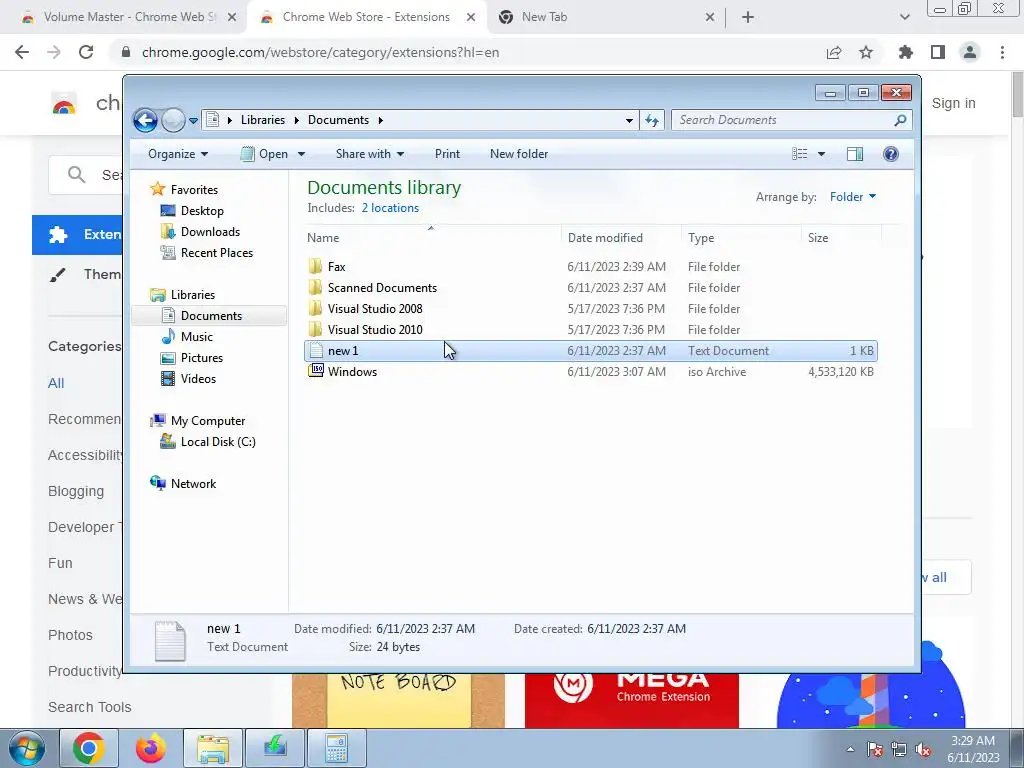
Task: Sort files by Type column header
Action: (741, 238)
